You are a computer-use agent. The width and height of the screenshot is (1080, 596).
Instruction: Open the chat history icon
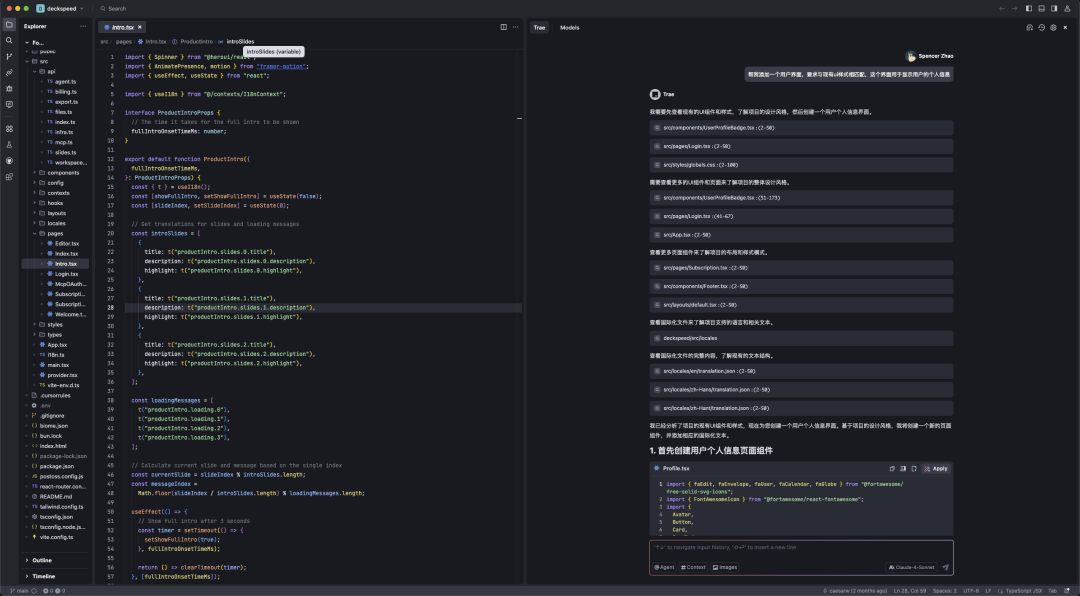1041,27
